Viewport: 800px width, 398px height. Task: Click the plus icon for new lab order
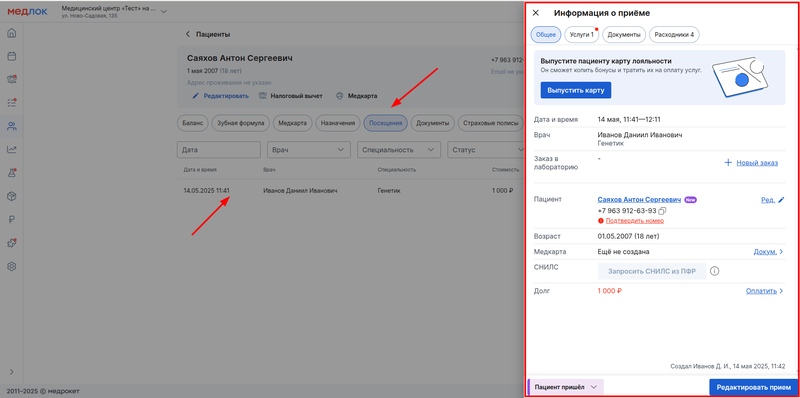point(728,163)
